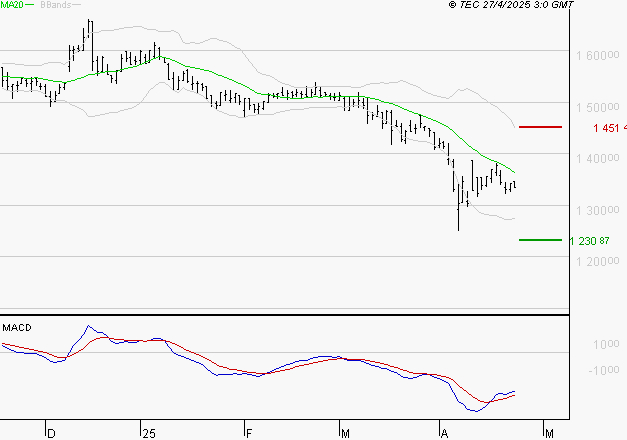Click the F month marker on time axis
Viewport: 627px width, 440px height.
pos(247,433)
